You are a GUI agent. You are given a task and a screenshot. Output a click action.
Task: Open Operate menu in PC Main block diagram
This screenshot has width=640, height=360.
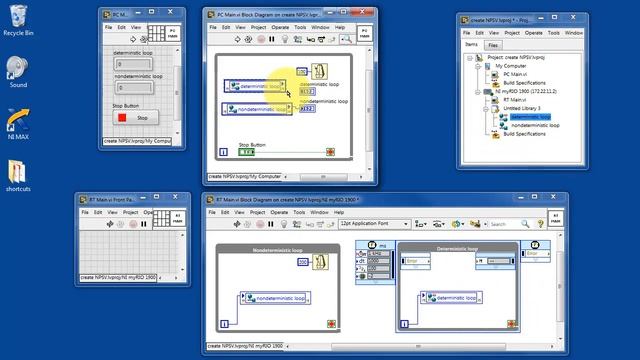(x=280, y=27)
